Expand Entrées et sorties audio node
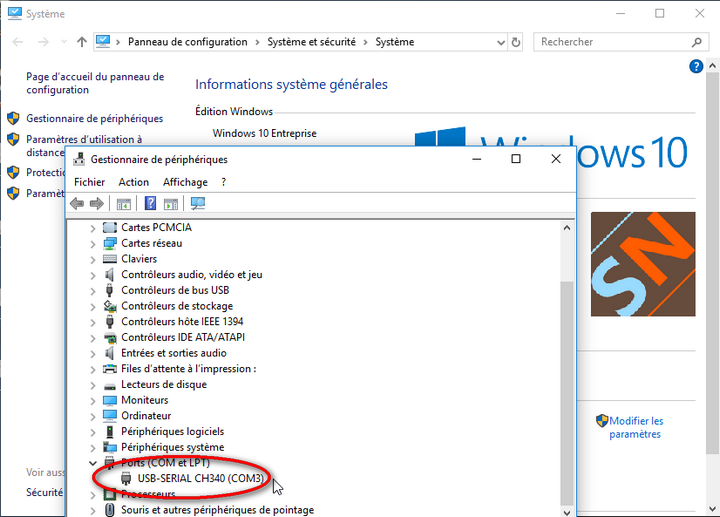The height and width of the screenshot is (517, 720). [93, 354]
